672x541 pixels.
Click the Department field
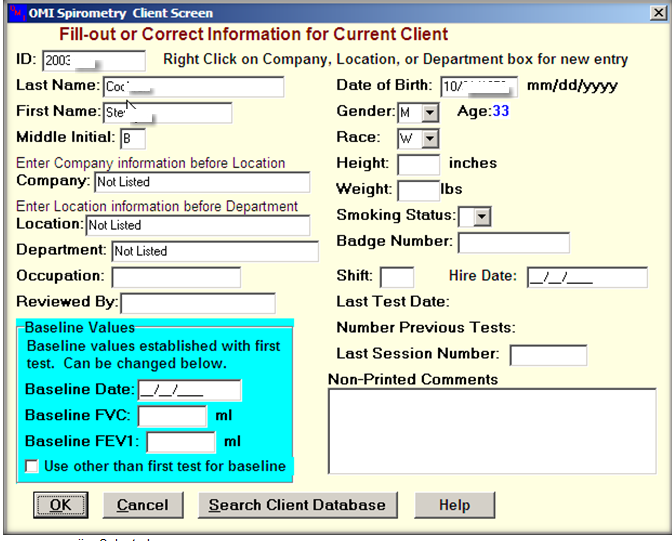pyautogui.click(x=214, y=251)
